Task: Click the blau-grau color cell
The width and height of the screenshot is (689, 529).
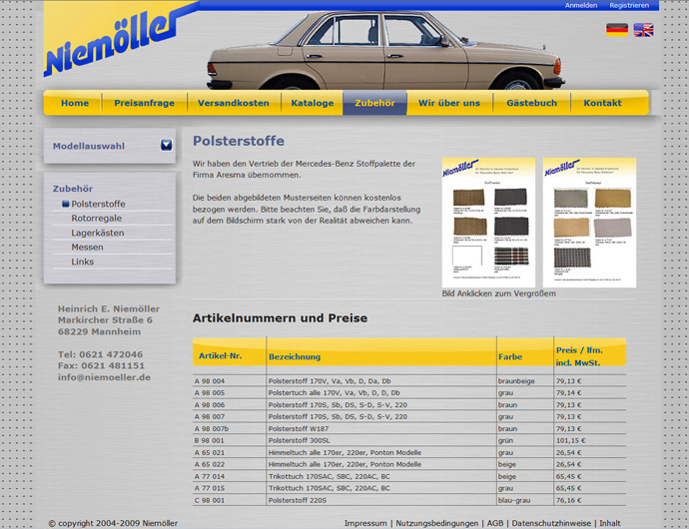Action: coord(514,500)
